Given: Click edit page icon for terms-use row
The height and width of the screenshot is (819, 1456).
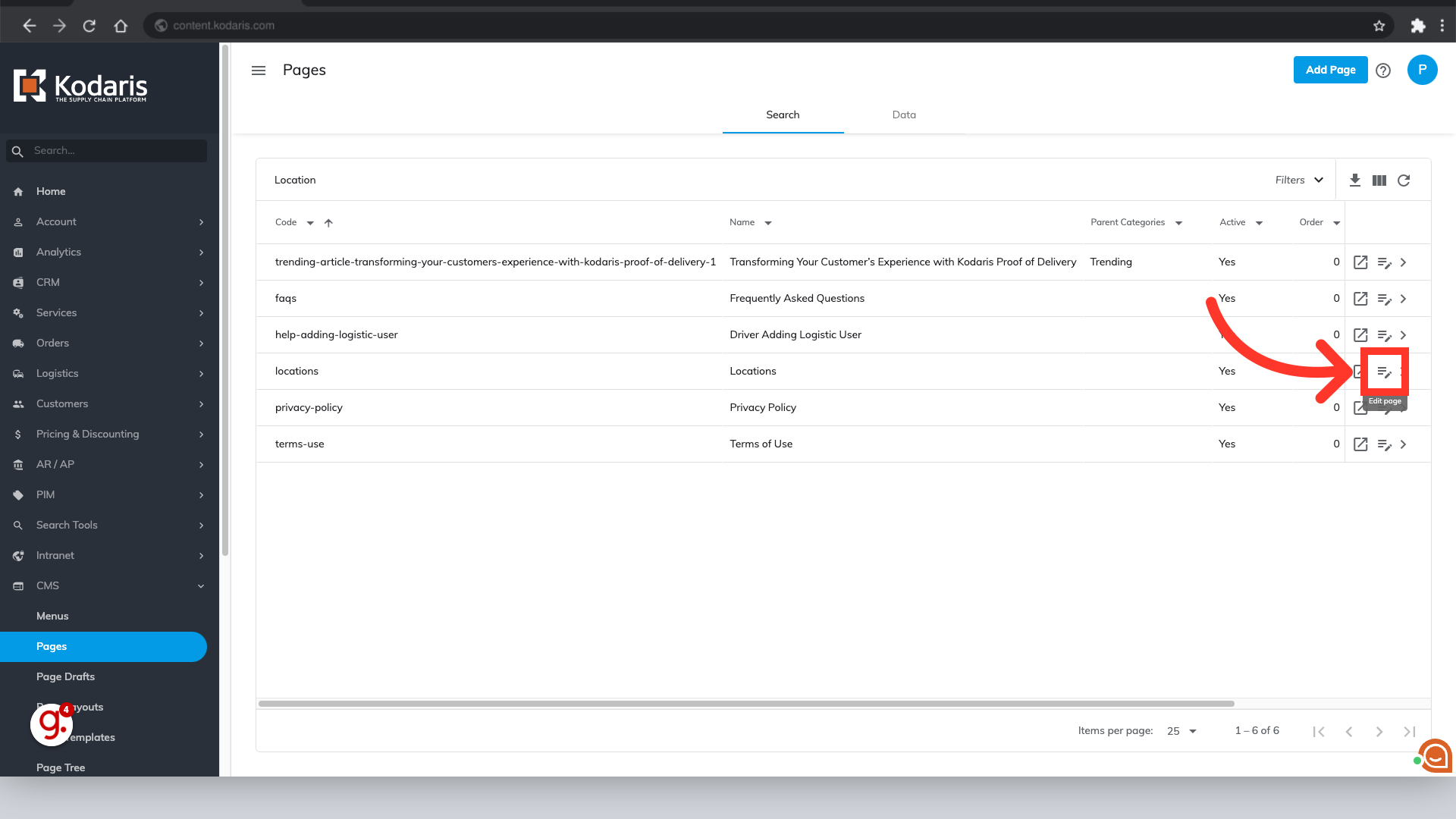Looking at the screenshot, I should click(1384, 444).
